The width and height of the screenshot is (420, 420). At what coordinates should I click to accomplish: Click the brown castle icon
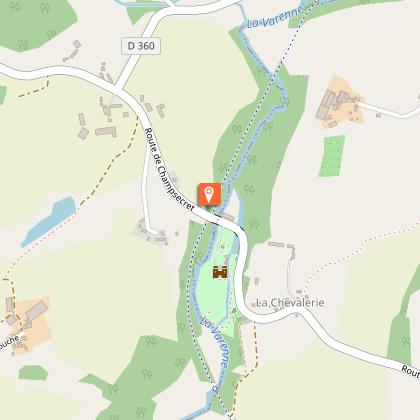[220, 272]
